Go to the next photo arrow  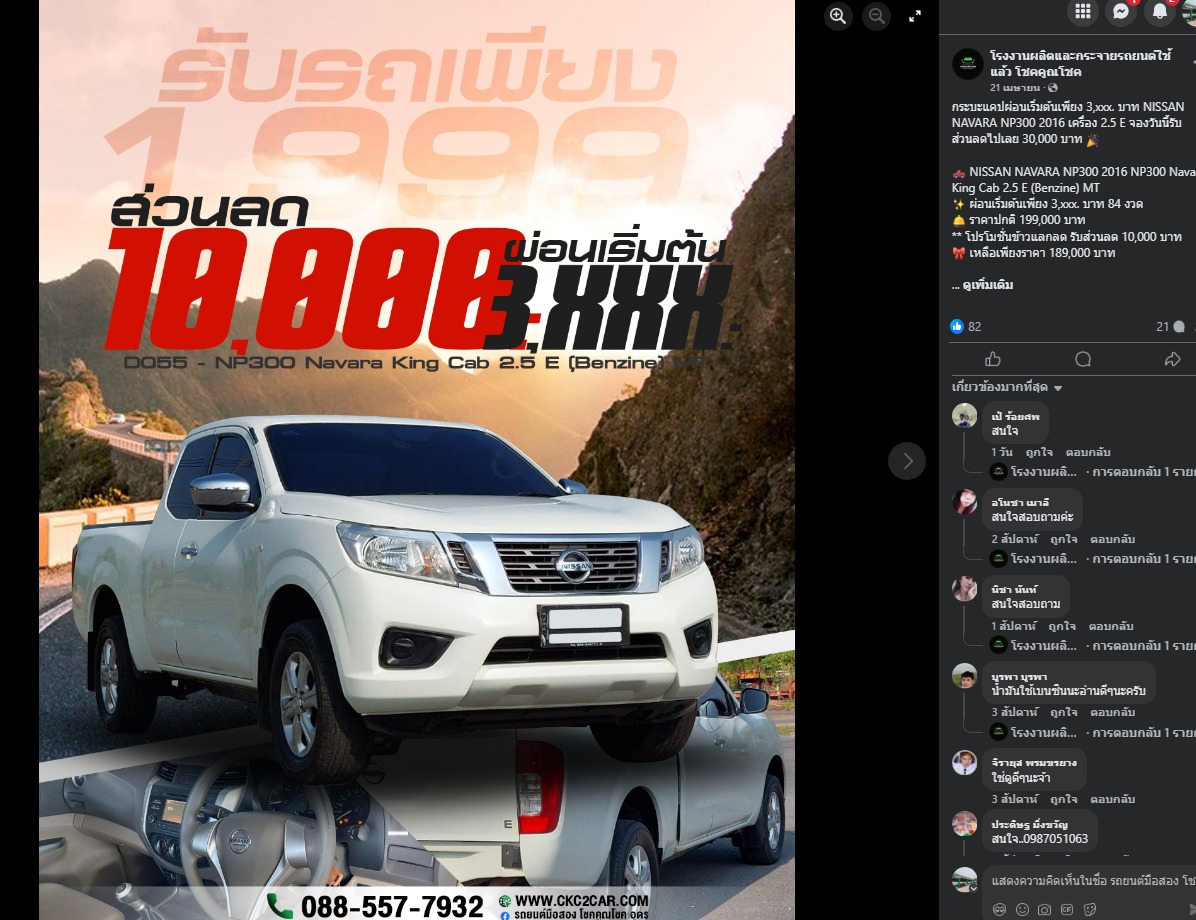tap(907, 461)
